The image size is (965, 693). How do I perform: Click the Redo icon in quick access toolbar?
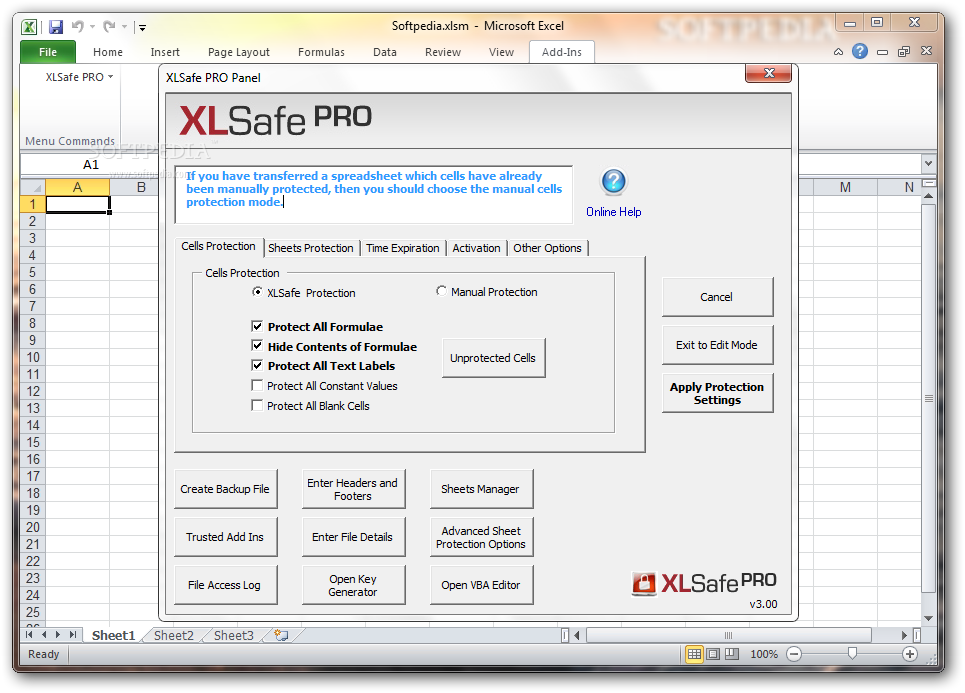pyautogui.click(x=110, y=26)
